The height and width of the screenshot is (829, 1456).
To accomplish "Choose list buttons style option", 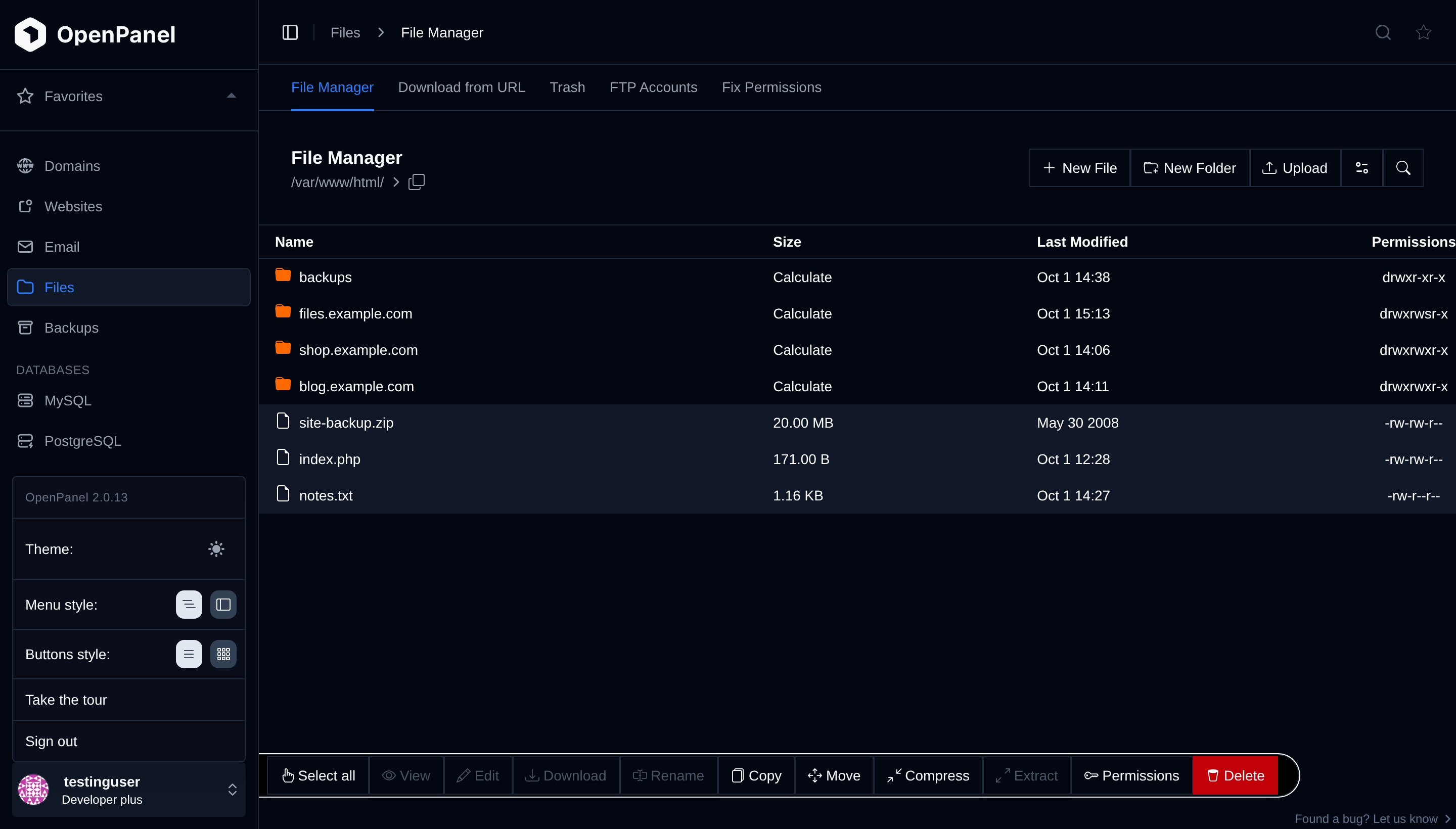I will click(189, 654).
